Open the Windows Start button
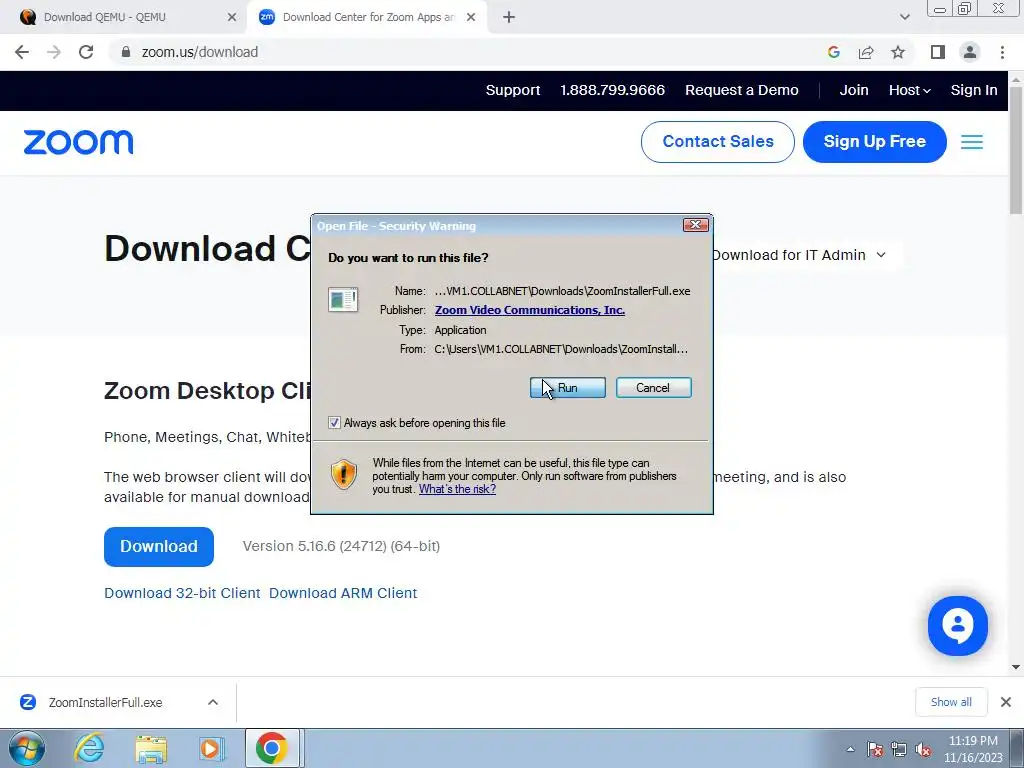 pyautogui.click(x=27, y=748)
